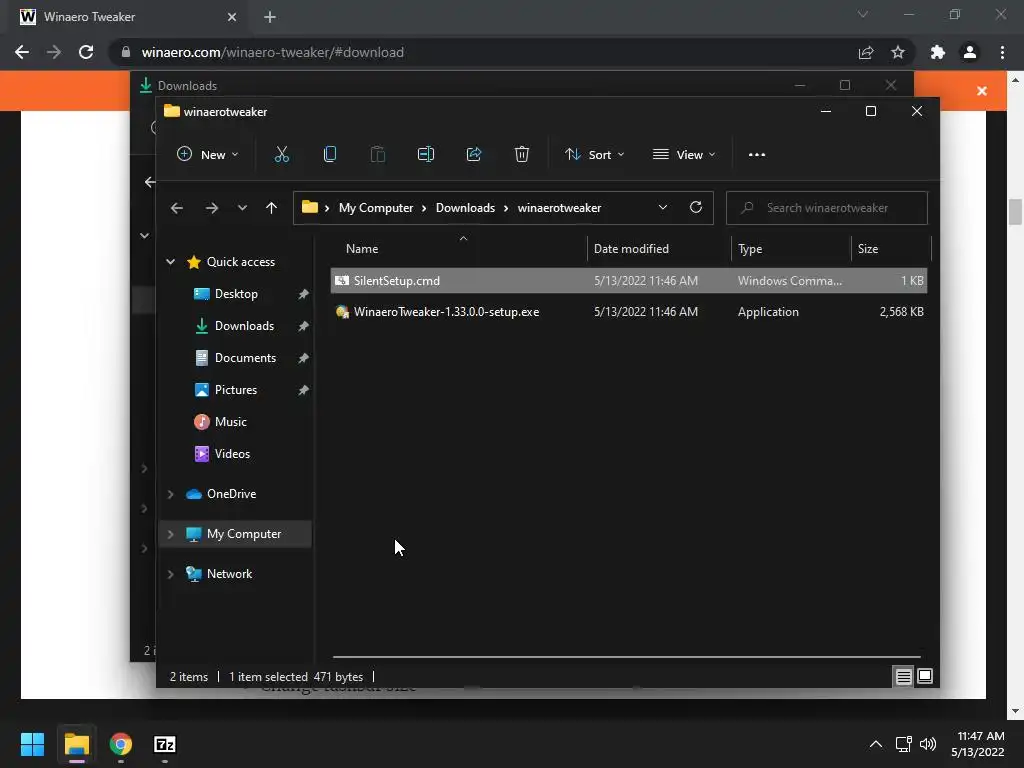Click share page icon in address bar
The image size is (1024, 768).
[866, 52]
